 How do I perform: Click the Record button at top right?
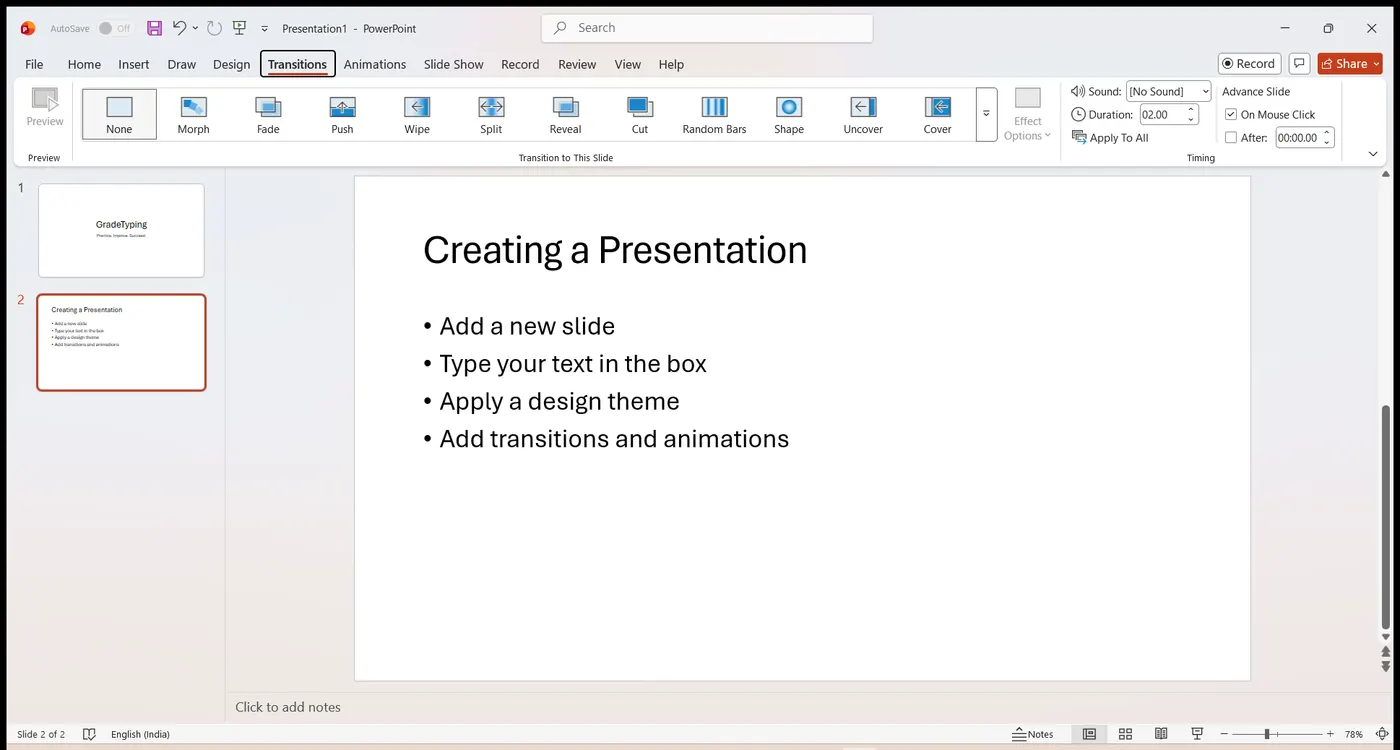pos(1249,63)
